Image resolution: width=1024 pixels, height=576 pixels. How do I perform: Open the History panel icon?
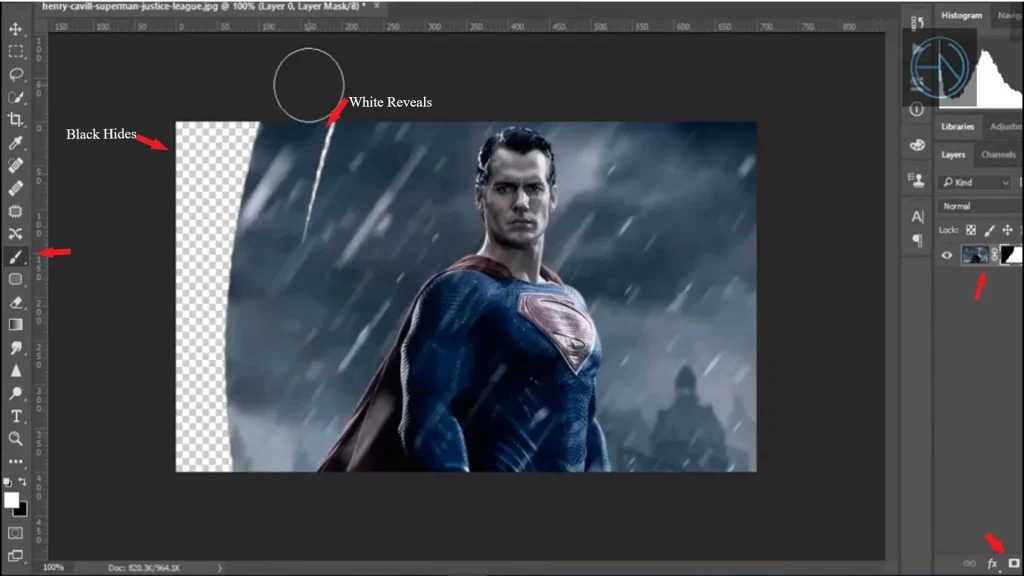[917, 23]
